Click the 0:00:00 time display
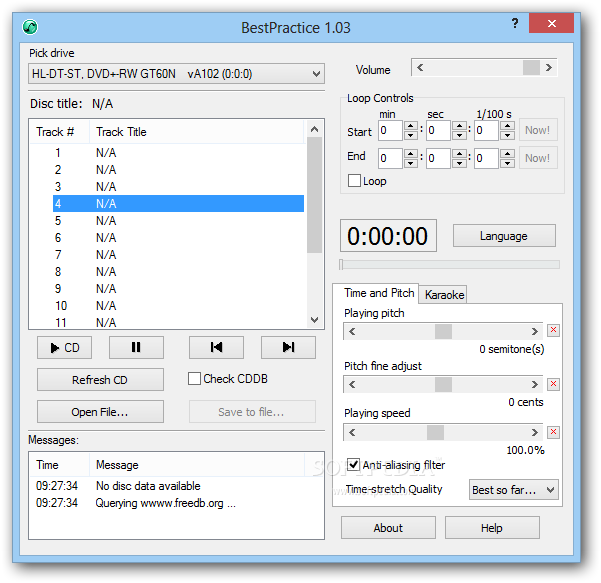601x583 pixels. [x=388, y=235]
